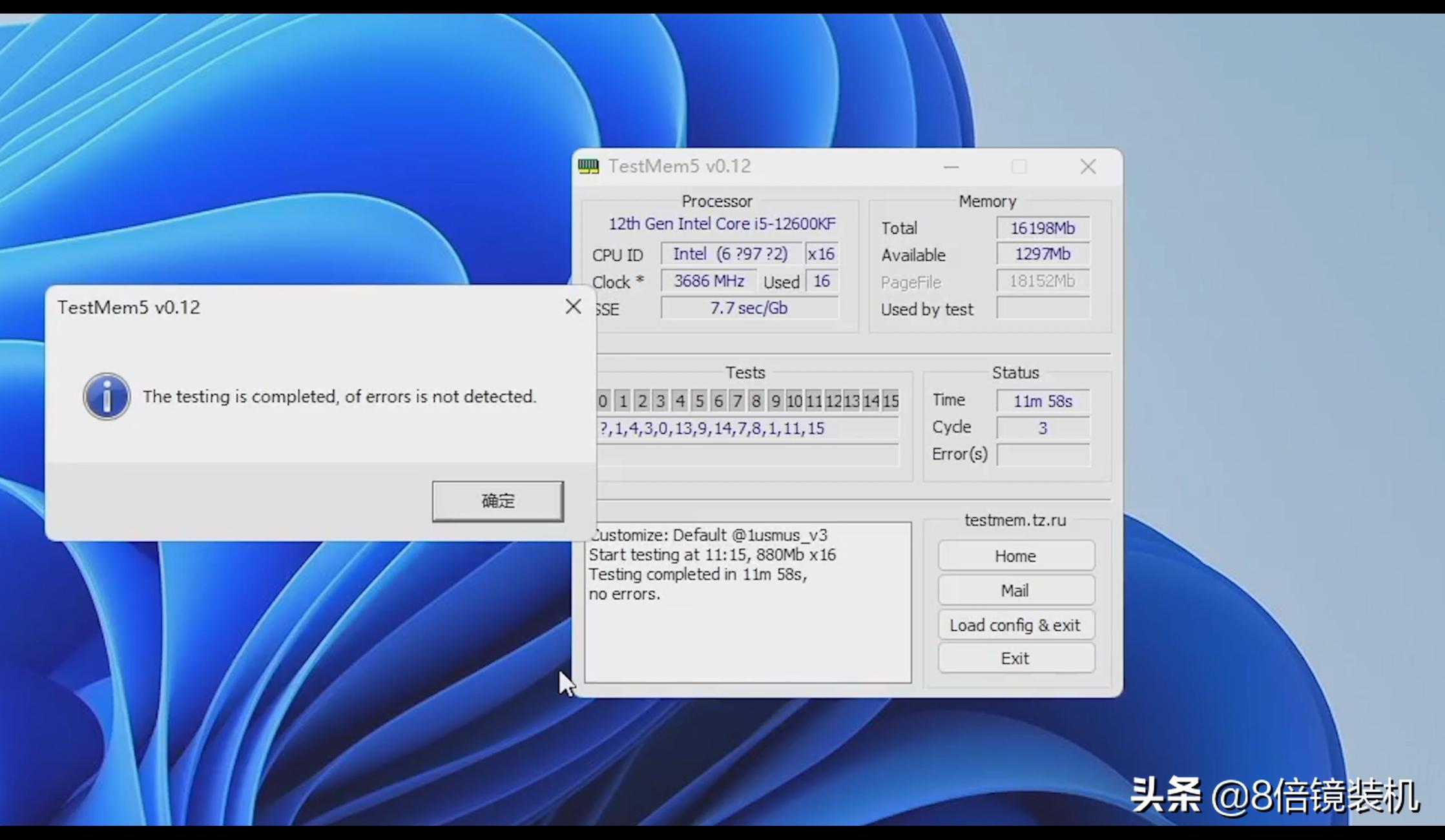This screenshot has width=1445, height=840.
Task: Close the TestMem5 main window
Action: pos(1088,167)
